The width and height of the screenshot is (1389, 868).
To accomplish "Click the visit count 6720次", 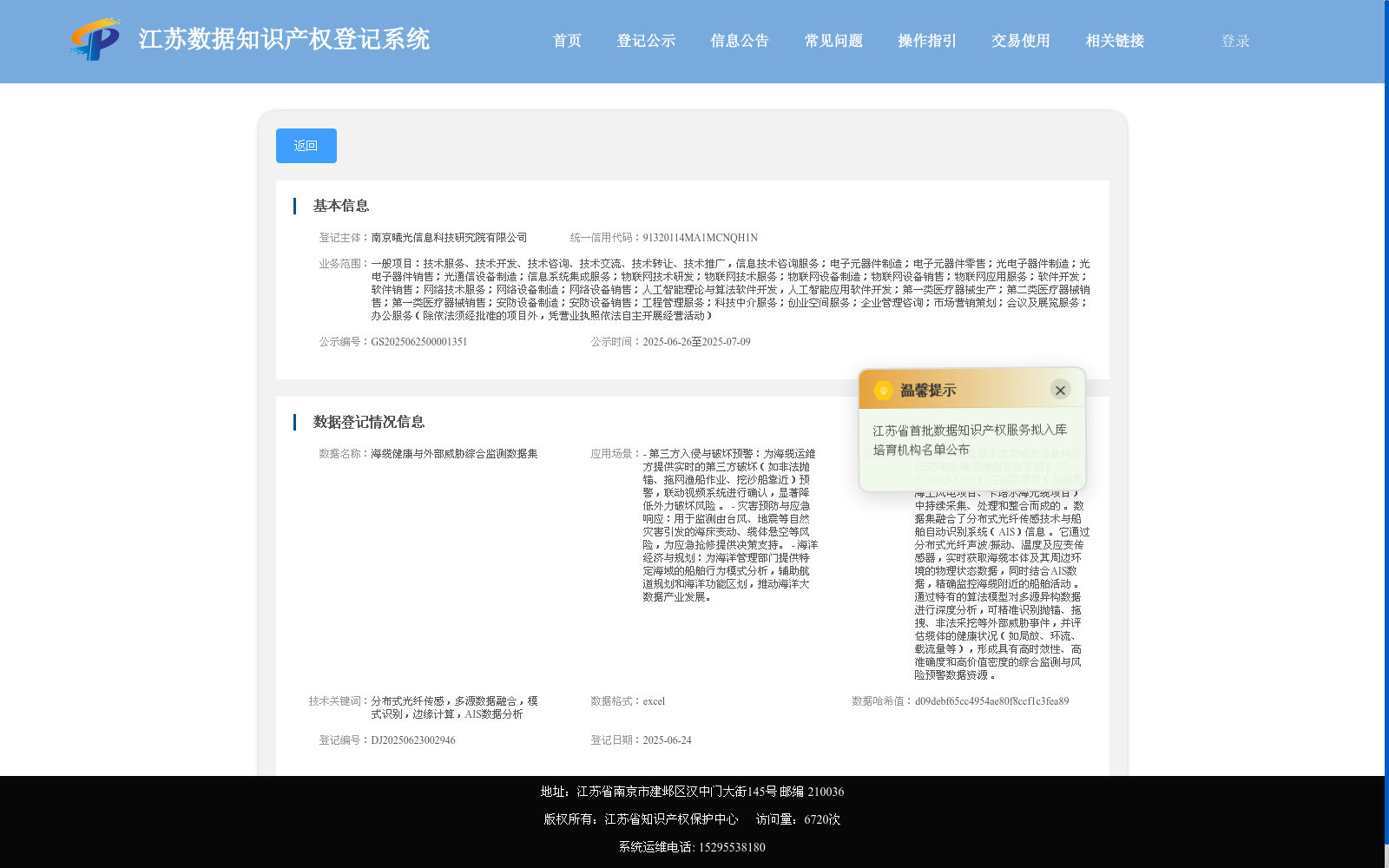I will (x=822, y=819).
